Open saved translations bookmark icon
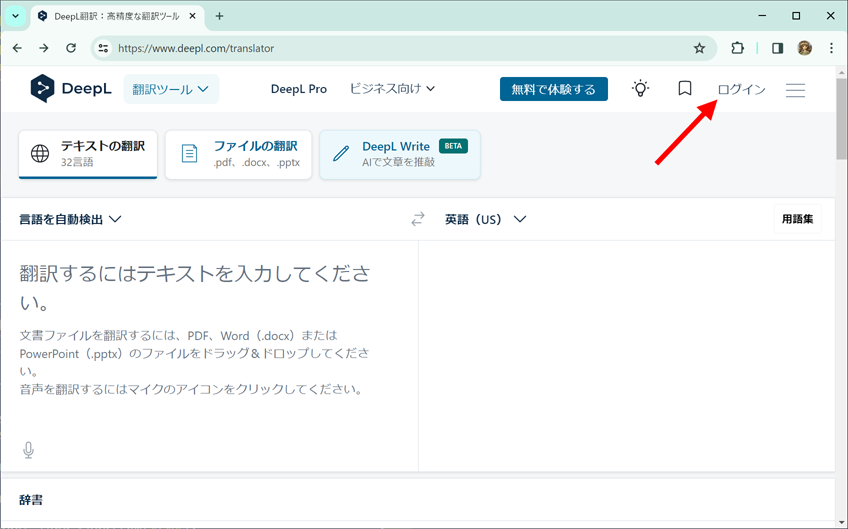The image size is (848, 529). [x=685, y=89]
